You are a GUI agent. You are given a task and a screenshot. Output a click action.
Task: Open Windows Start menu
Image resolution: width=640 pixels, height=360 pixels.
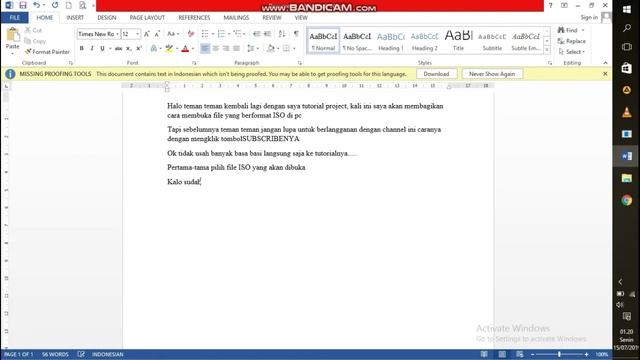coord(627,9)
